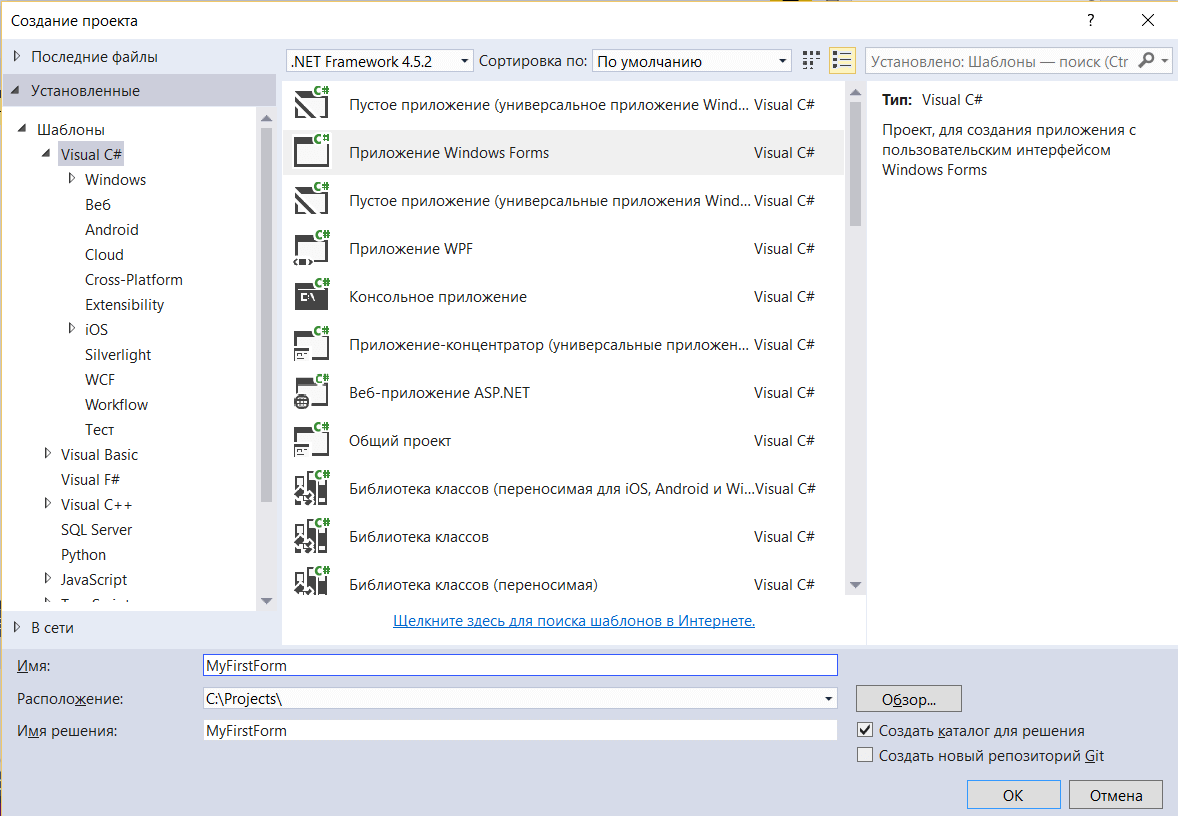1178x816 pixels.
Task: Click the ASP.NET web application icon
Action: tap(312, 392)
